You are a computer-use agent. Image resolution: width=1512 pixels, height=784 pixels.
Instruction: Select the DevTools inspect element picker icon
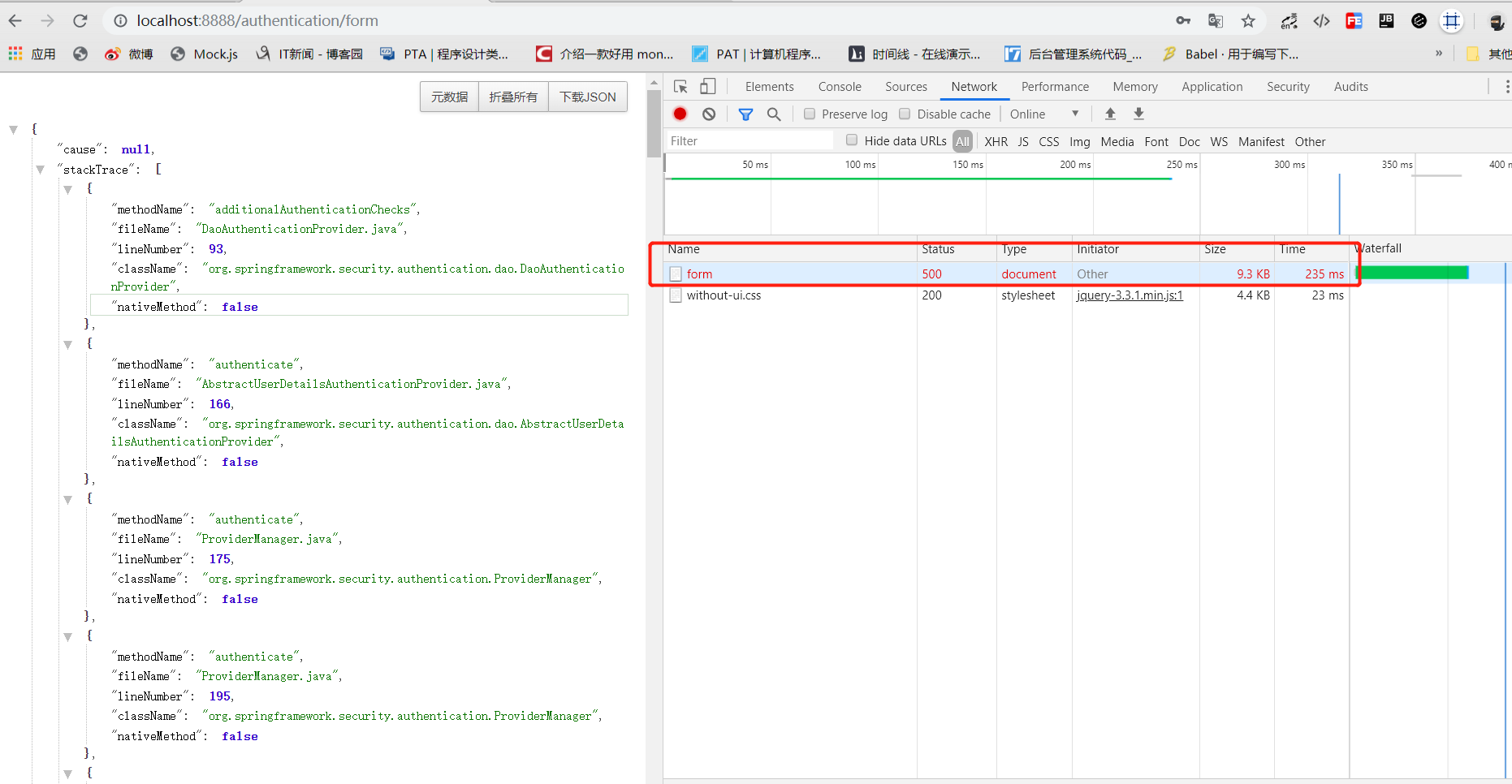pos(680,86)
